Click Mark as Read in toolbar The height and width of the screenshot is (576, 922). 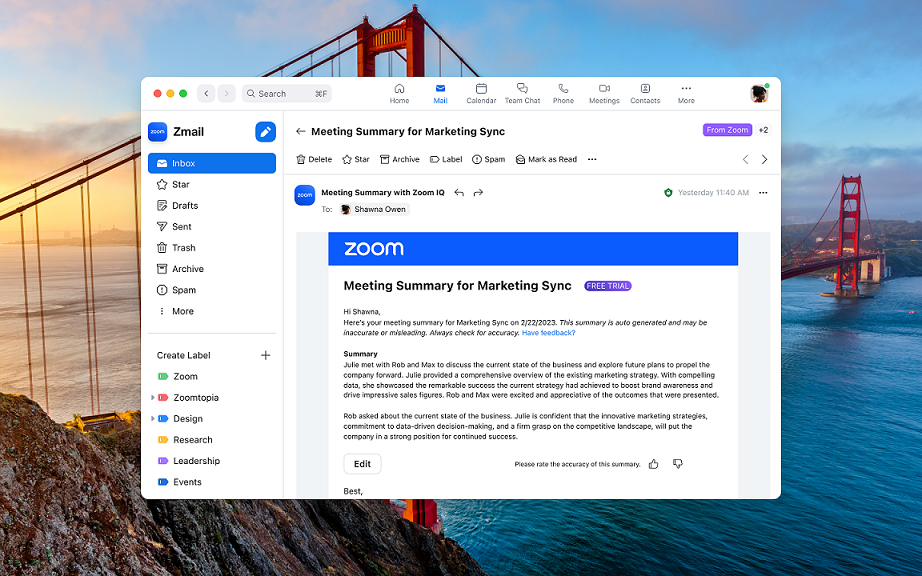pos(545,159)
